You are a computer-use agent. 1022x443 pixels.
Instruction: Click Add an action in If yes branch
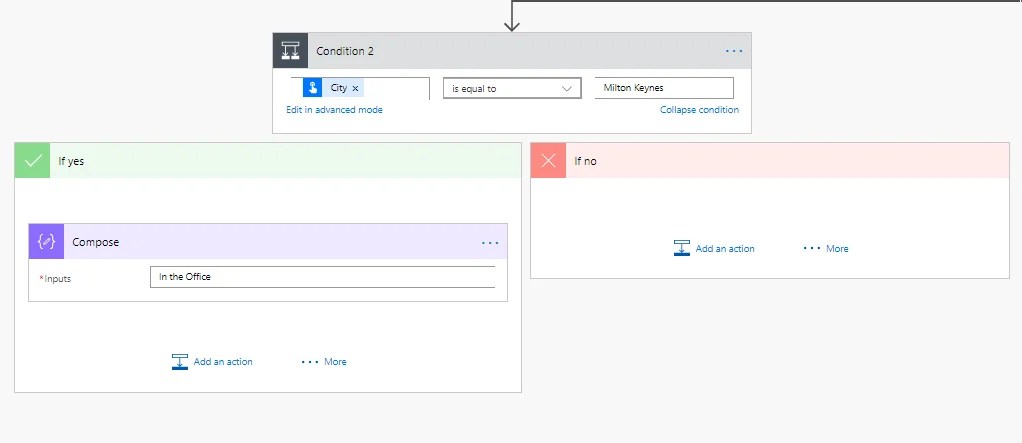[x=212, y=362]
